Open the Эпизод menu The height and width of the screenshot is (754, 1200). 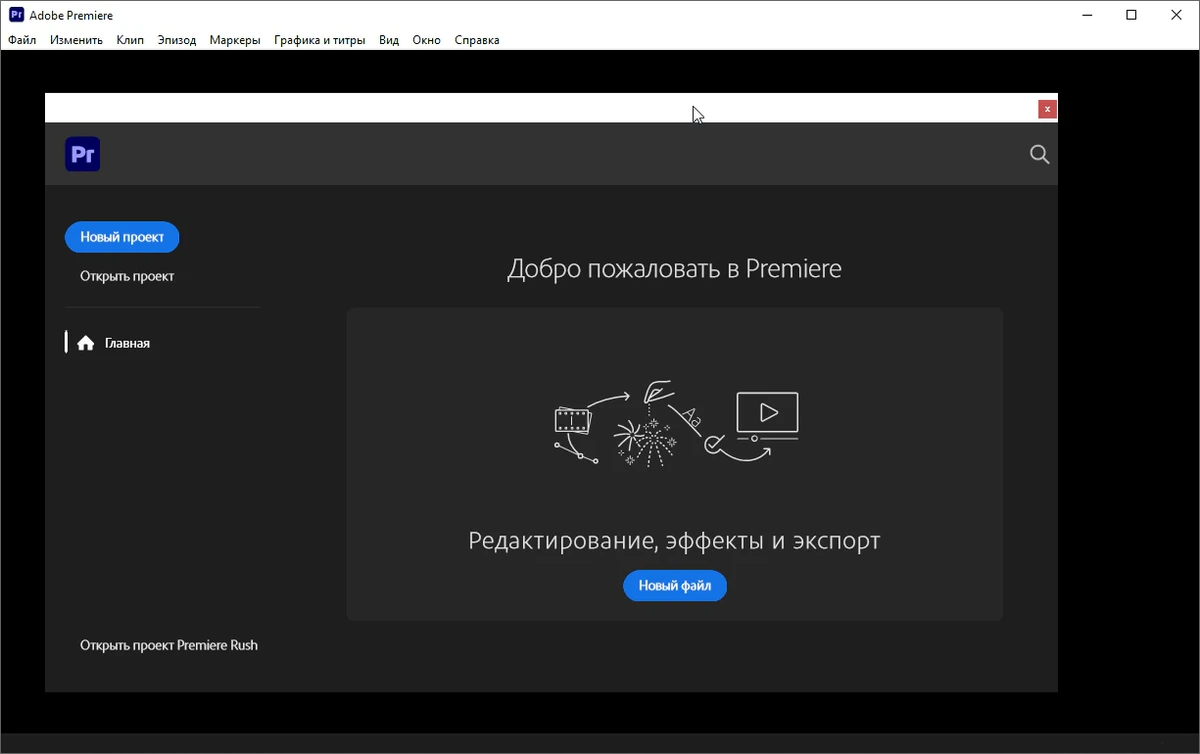click(177, 40)
